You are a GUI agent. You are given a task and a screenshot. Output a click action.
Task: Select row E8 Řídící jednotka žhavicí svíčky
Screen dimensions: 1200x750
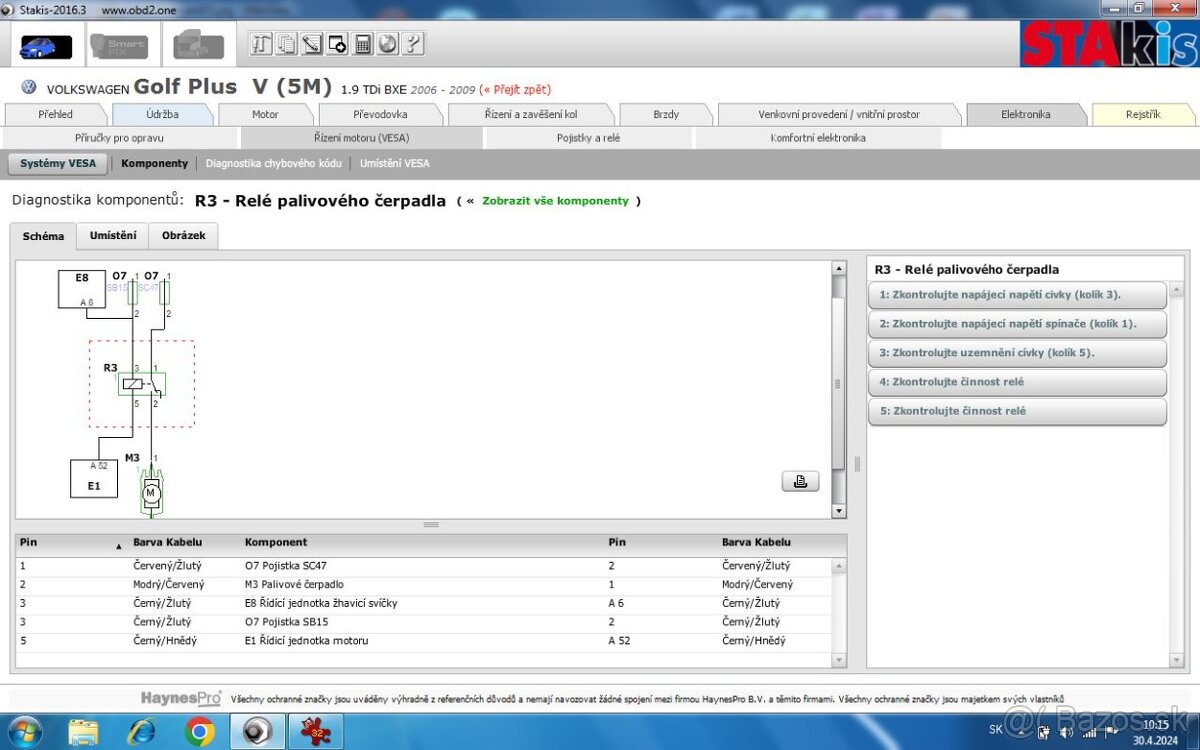423,603
